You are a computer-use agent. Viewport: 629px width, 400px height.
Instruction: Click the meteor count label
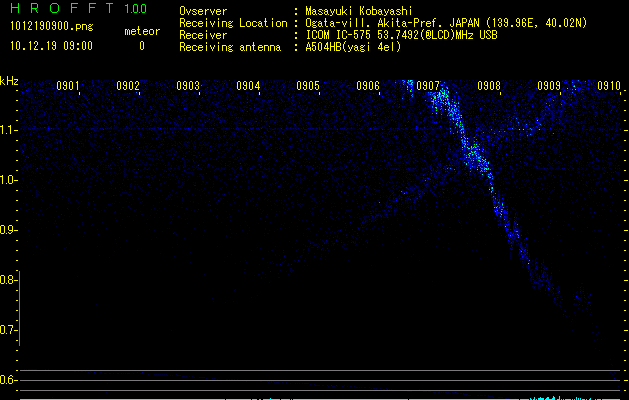click(142, 31)
